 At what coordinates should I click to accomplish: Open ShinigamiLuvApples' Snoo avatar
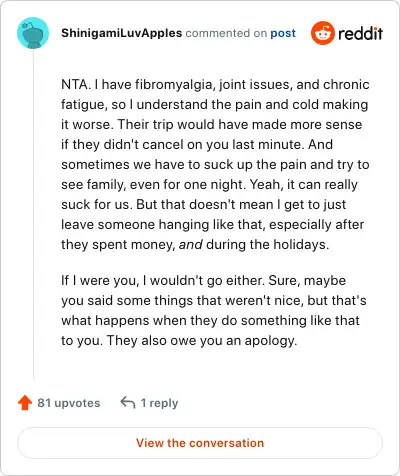coord(33,33)
